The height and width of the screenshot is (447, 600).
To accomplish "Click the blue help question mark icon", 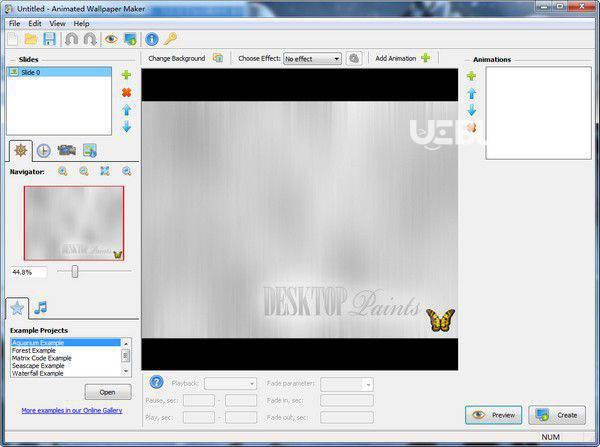I will point(157,382).
